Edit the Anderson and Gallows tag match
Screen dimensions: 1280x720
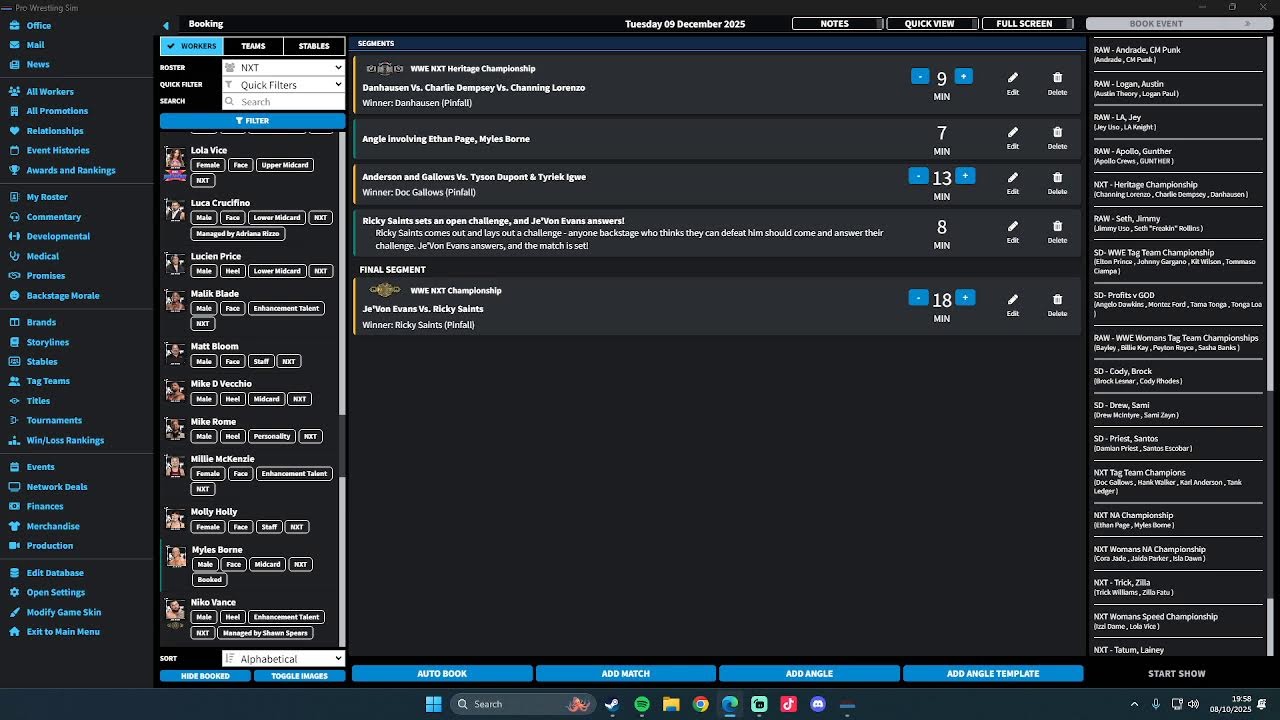1013,183
